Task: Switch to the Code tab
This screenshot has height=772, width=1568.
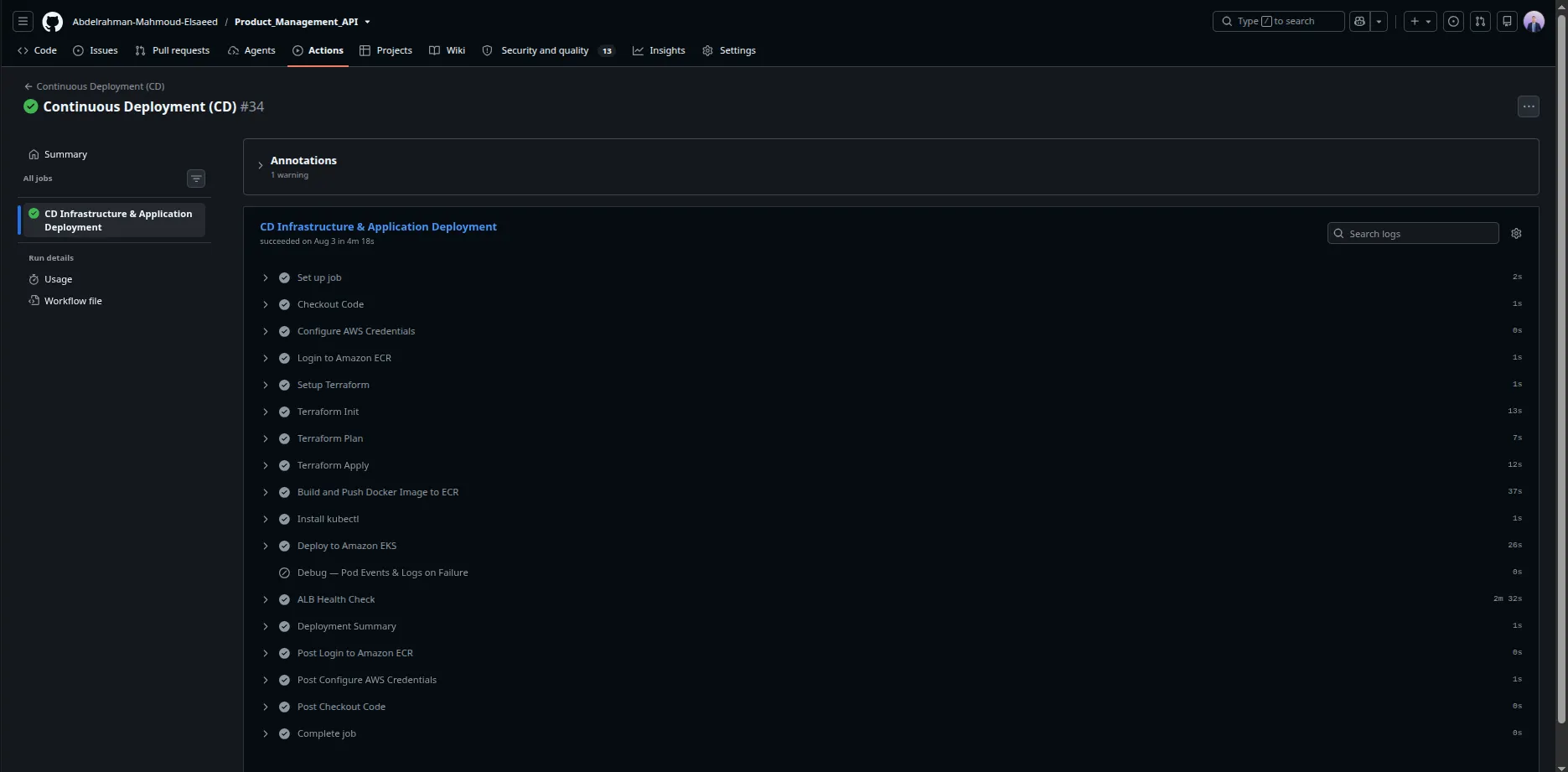Action: (x=37, y=50)
